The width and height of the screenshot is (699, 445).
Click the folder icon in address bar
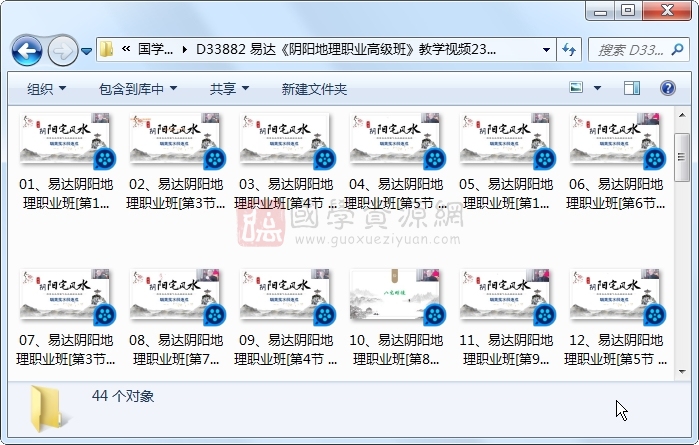pyautogui.click(x=106, y=49)
